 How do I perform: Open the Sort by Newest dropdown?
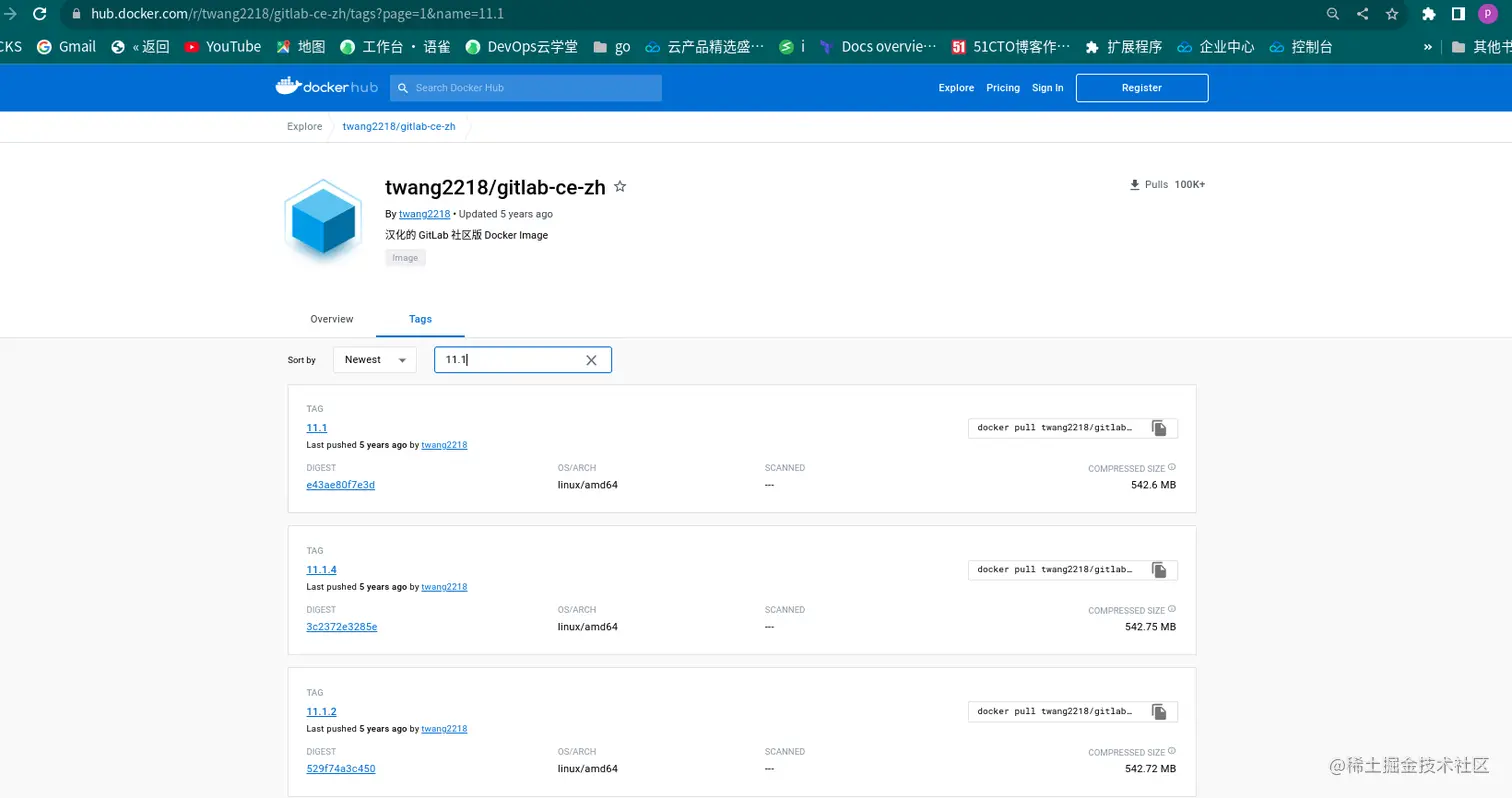[375, 360]
